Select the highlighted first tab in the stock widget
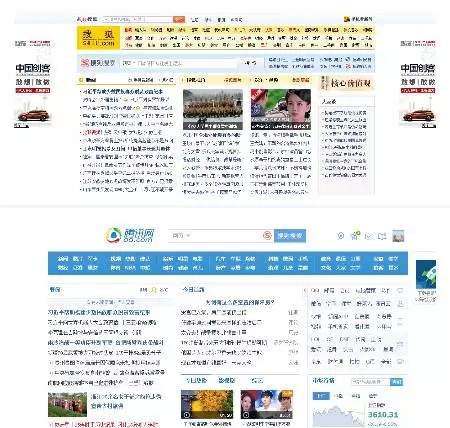This screenshot has width=450, height=428. [321, 396]
